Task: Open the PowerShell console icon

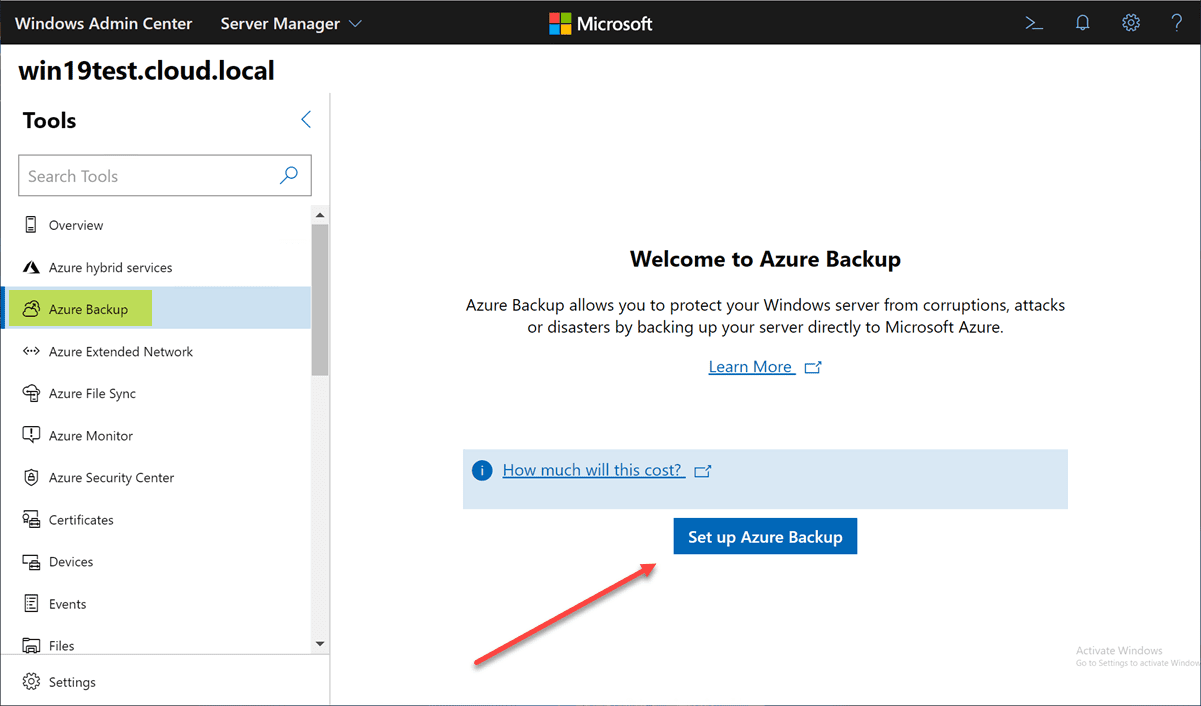Action: (1034, 22)
